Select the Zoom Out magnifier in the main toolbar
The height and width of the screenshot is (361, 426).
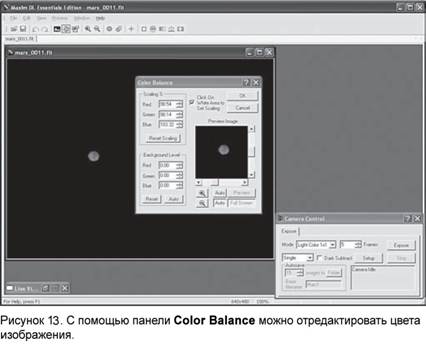pyautogui.click(x=97, y=29)
